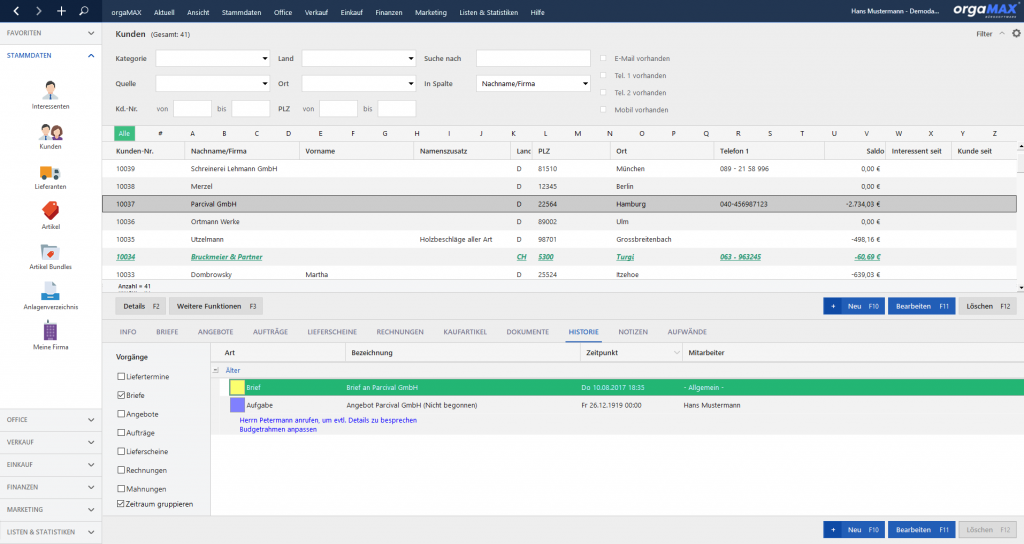Check Rechnungen in Vorgänge

[x=121, y=470]
